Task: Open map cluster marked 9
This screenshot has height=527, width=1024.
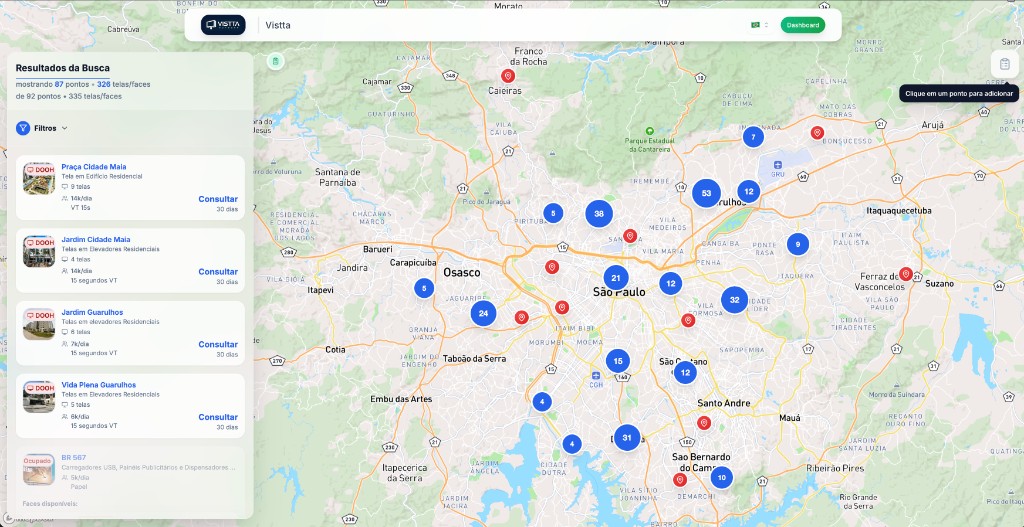Action: click(x=797, y=244)
